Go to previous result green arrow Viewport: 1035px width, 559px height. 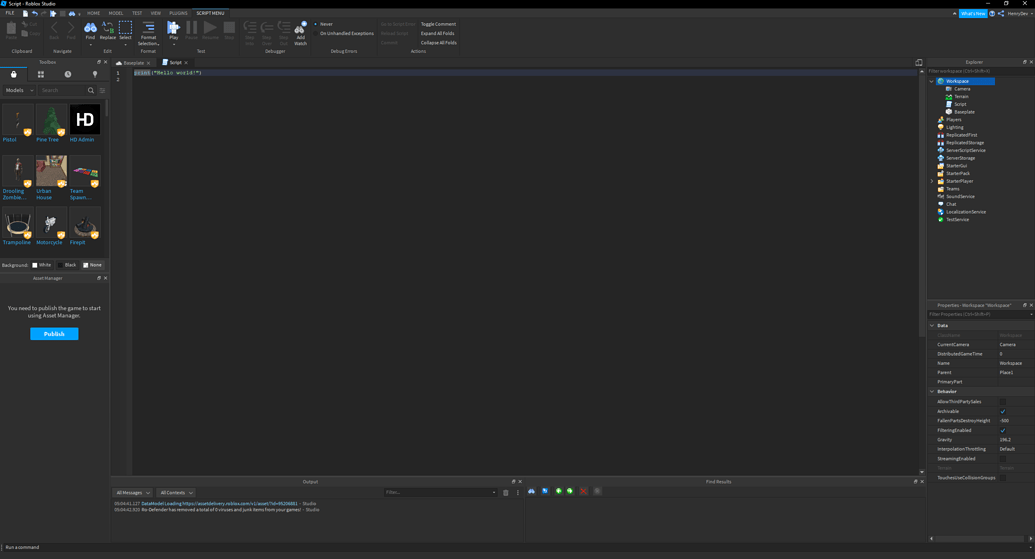coord(558,491)
